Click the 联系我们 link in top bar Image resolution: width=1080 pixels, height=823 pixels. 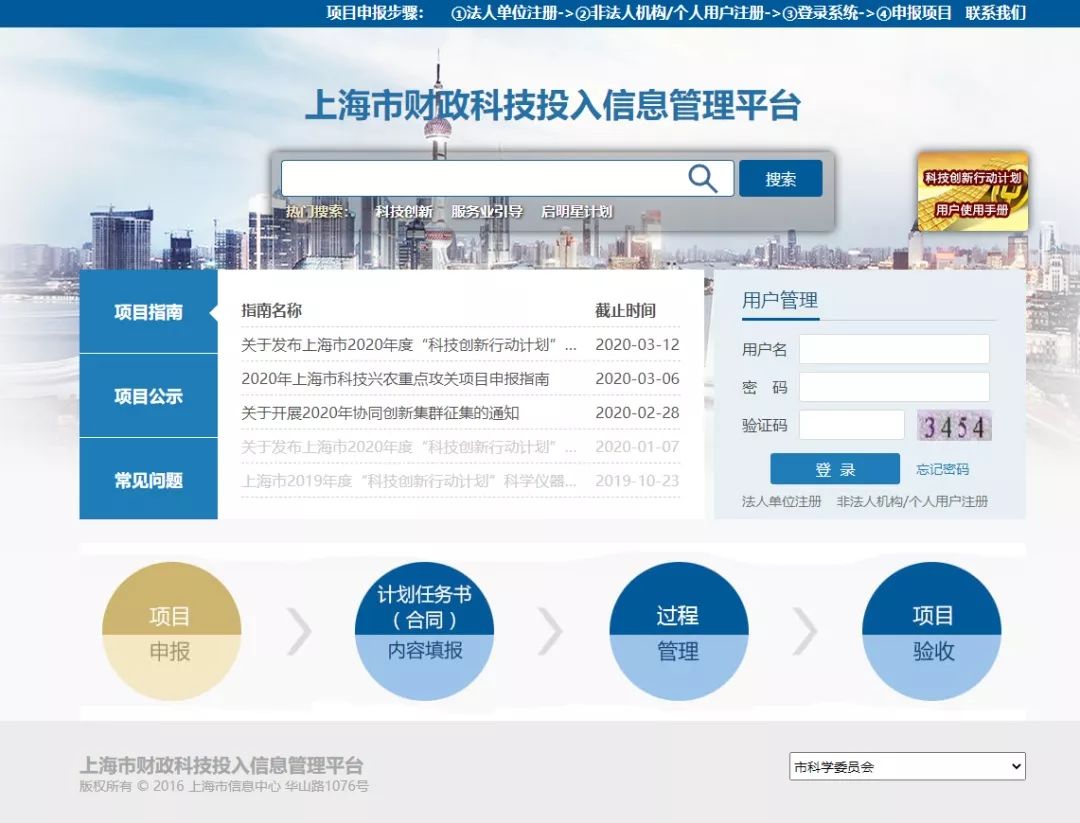(x=995, y=13)
